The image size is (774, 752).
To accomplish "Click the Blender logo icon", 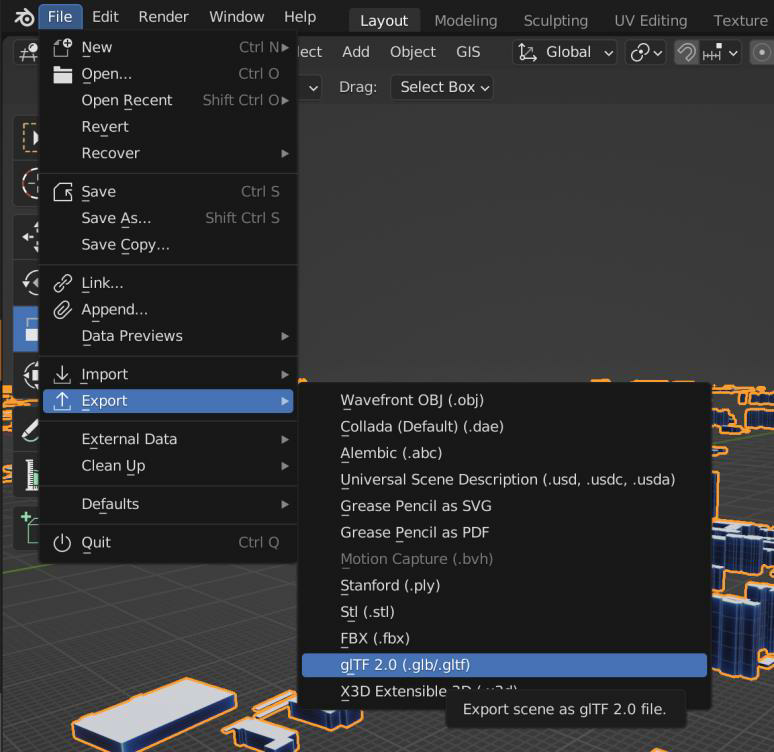I will click(x=24, y=17).
